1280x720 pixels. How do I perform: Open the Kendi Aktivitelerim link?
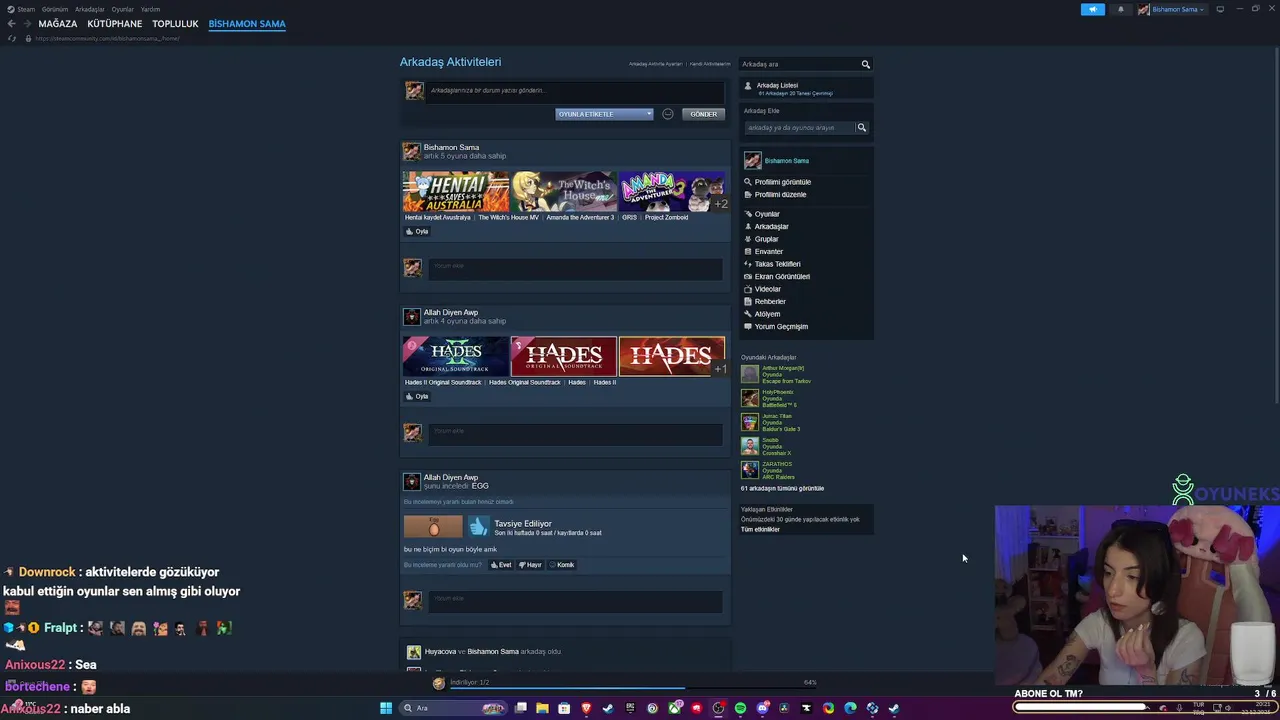(710, 64)
